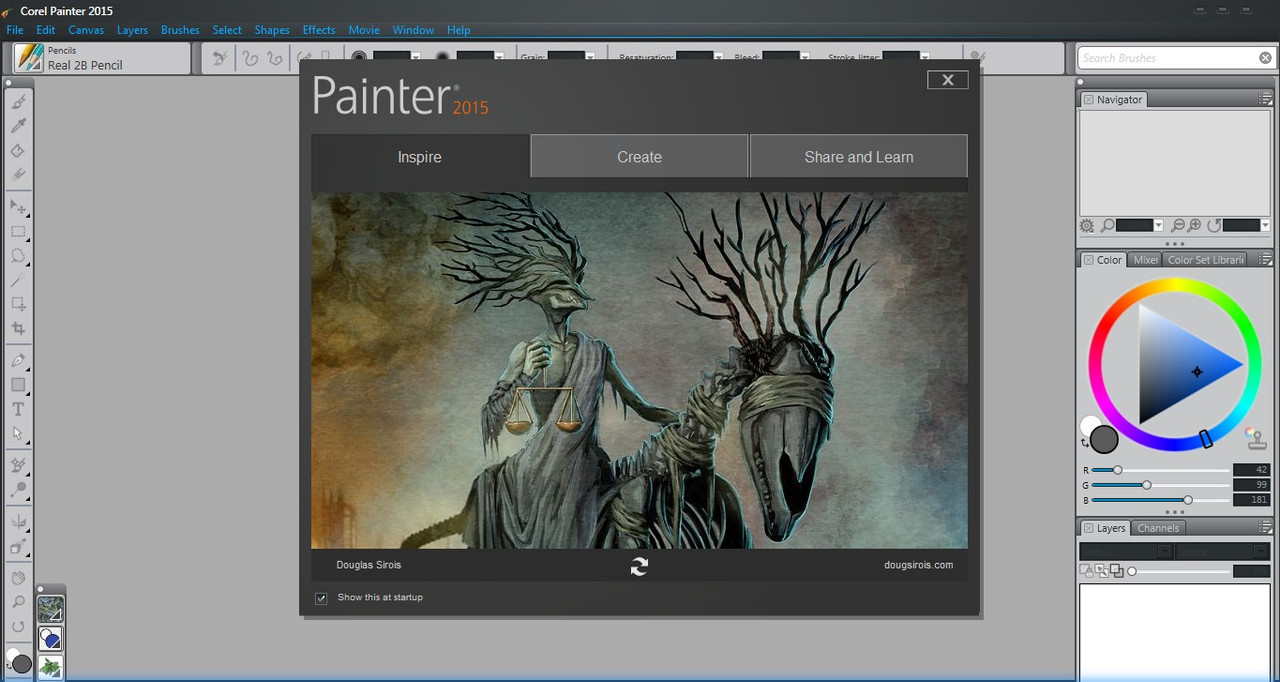
Task: Open the brush selector Real 2B Pencil
Action: click(102, 58)
